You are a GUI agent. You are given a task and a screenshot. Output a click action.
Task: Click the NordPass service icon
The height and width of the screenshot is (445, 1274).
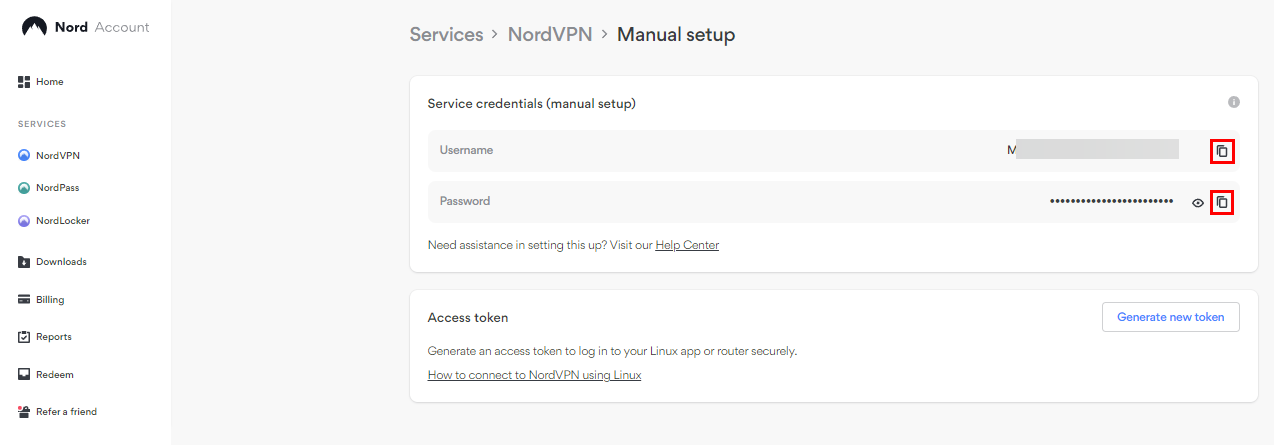coord(24,188)
